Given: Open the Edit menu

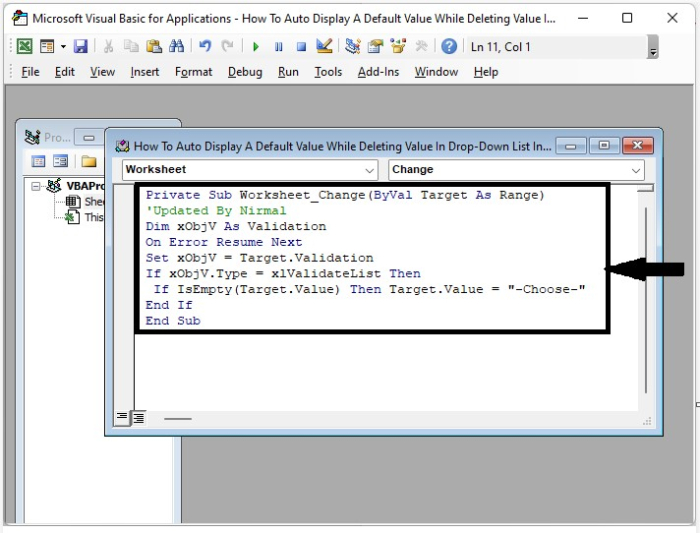Looking at the screenshot, I should pyautogui.click(x=65, y=72).
